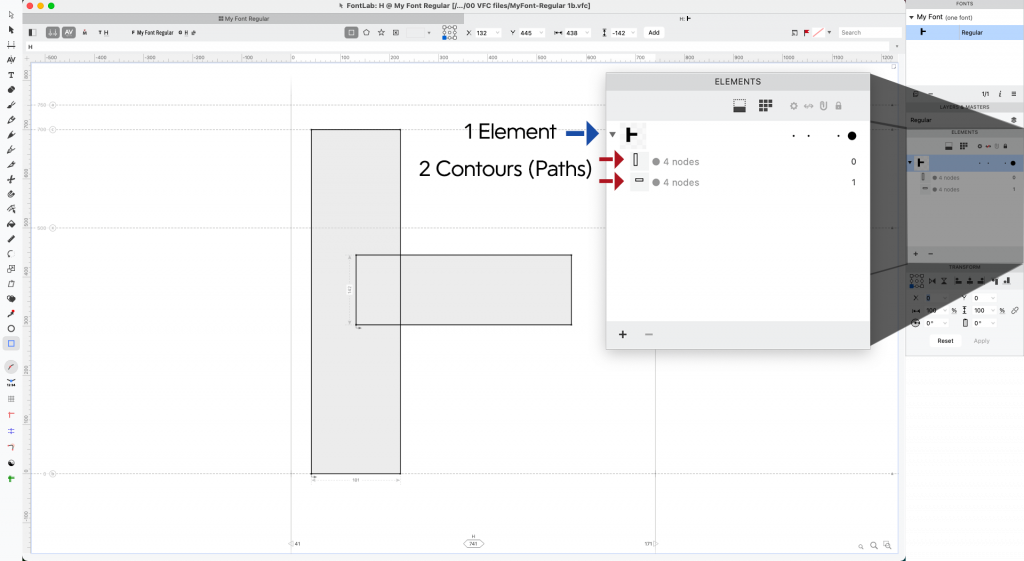
Task: Toggle the height percent unit in Transform panel
Action: [x=1002, y=311]
